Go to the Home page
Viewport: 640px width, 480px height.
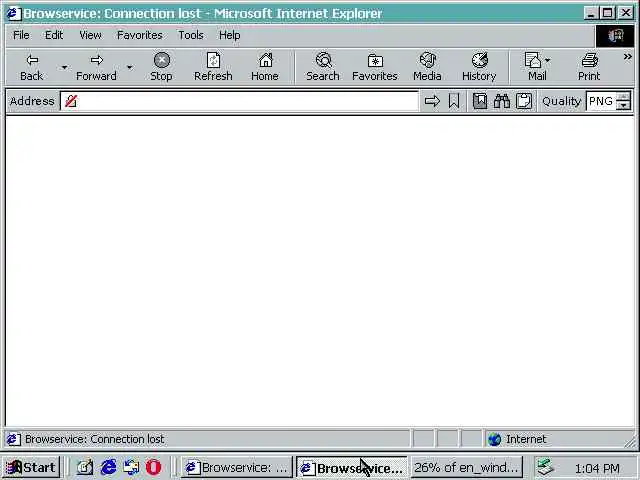pyautogui.click(x=265, y=67)
